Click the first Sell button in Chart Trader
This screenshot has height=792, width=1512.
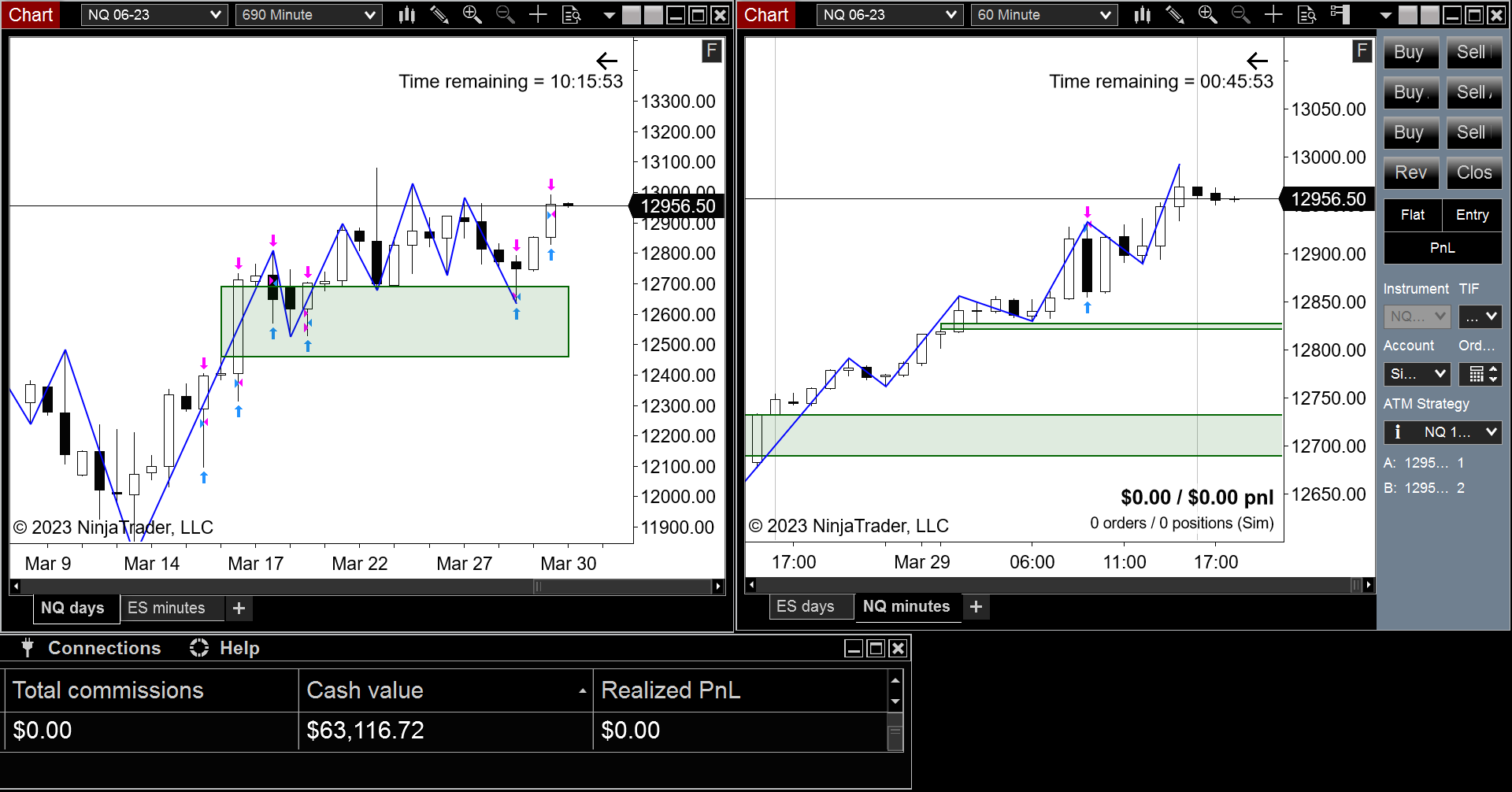(x=1474, y=53)
